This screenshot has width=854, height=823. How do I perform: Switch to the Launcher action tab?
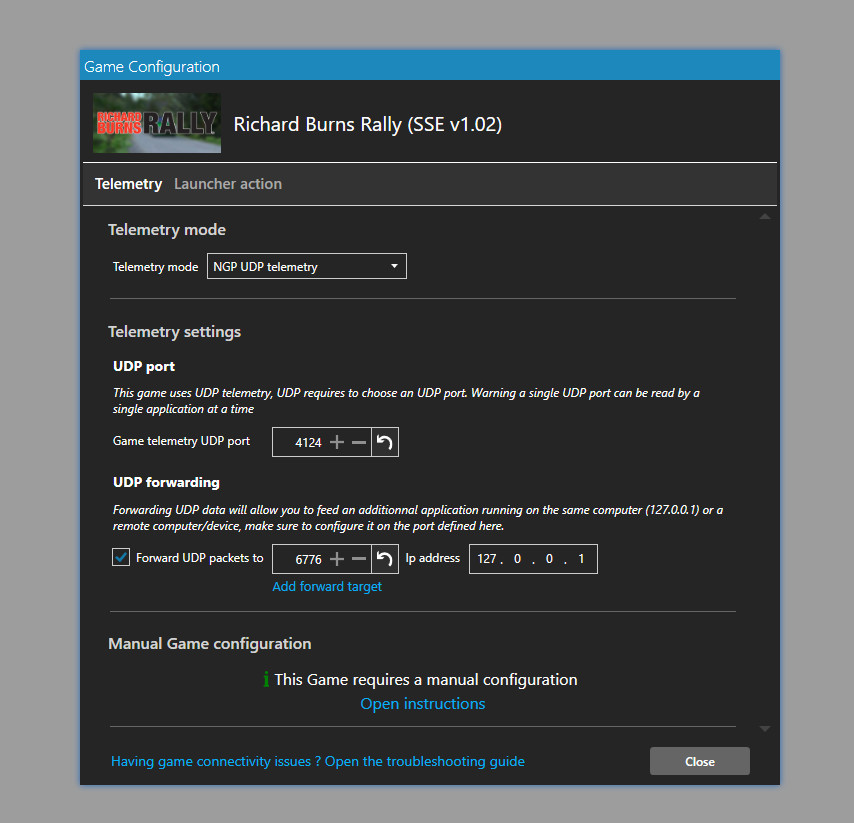(x=228, y=184)
